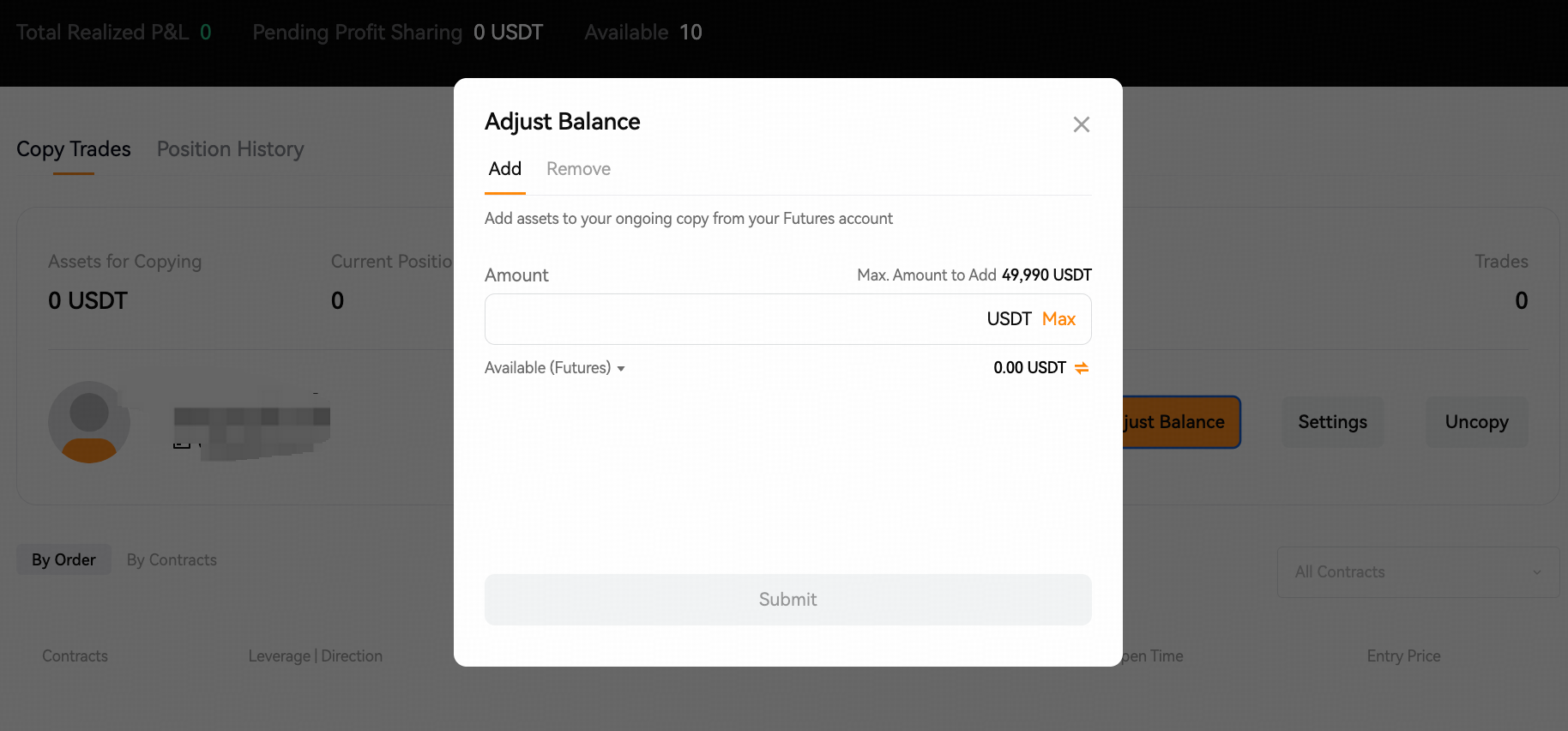Click the orange transfer arrows icon
This screenshot has height=731, width=1568.
1082,368
